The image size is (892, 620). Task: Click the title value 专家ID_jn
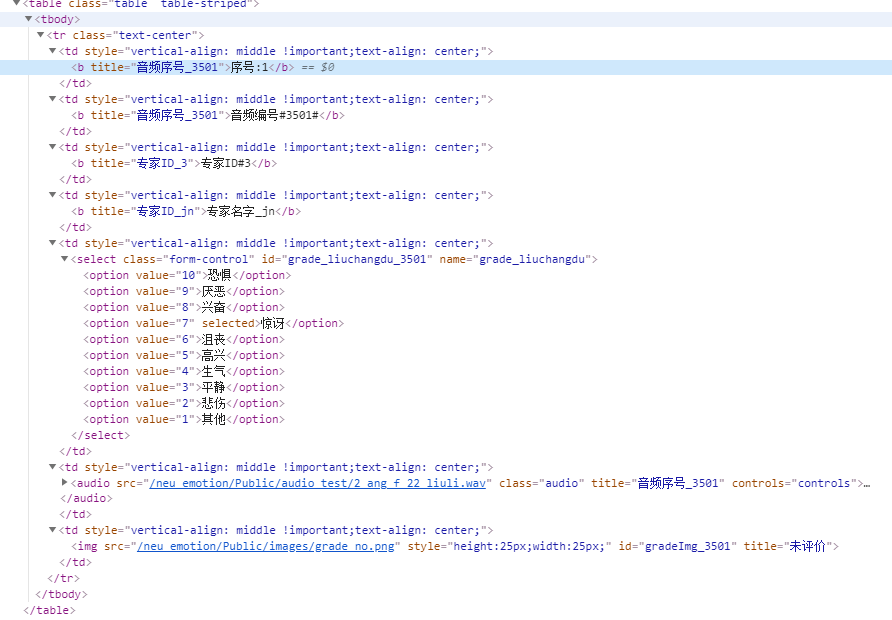pyautogui.click(x=165, y=212)
